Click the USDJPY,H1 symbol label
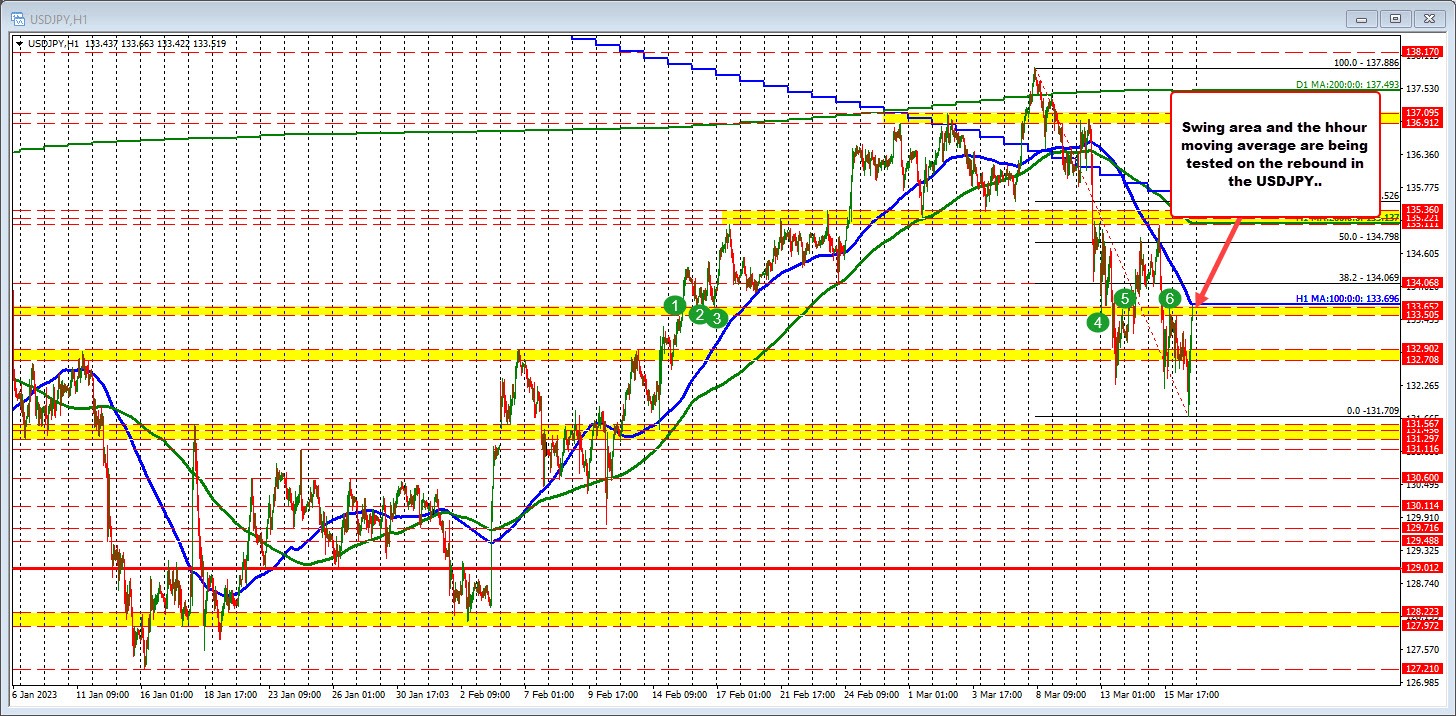The image size is (1456, 716). tap(56, 43)
